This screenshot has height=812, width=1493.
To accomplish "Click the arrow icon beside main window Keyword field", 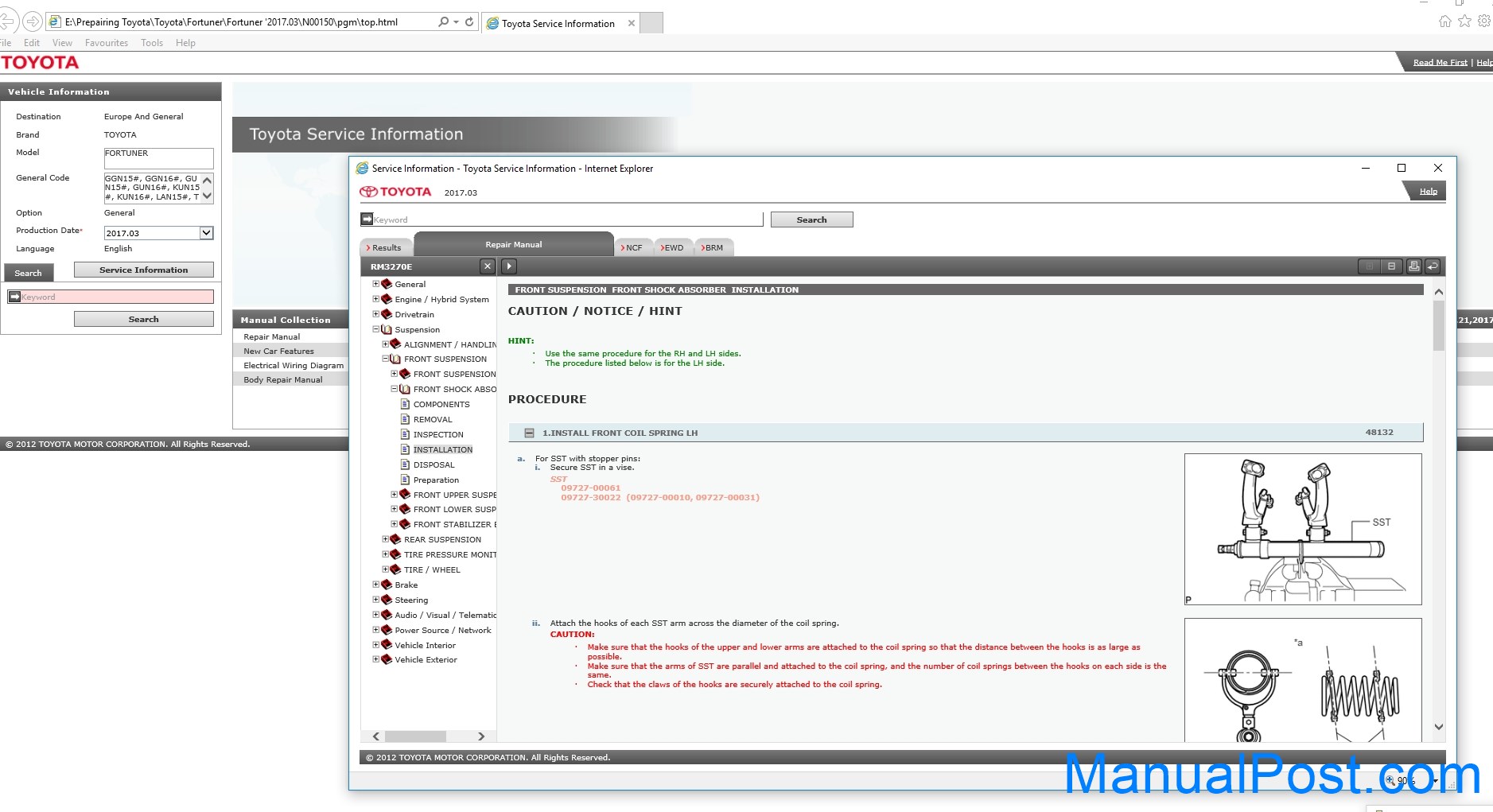I will 14,297.
